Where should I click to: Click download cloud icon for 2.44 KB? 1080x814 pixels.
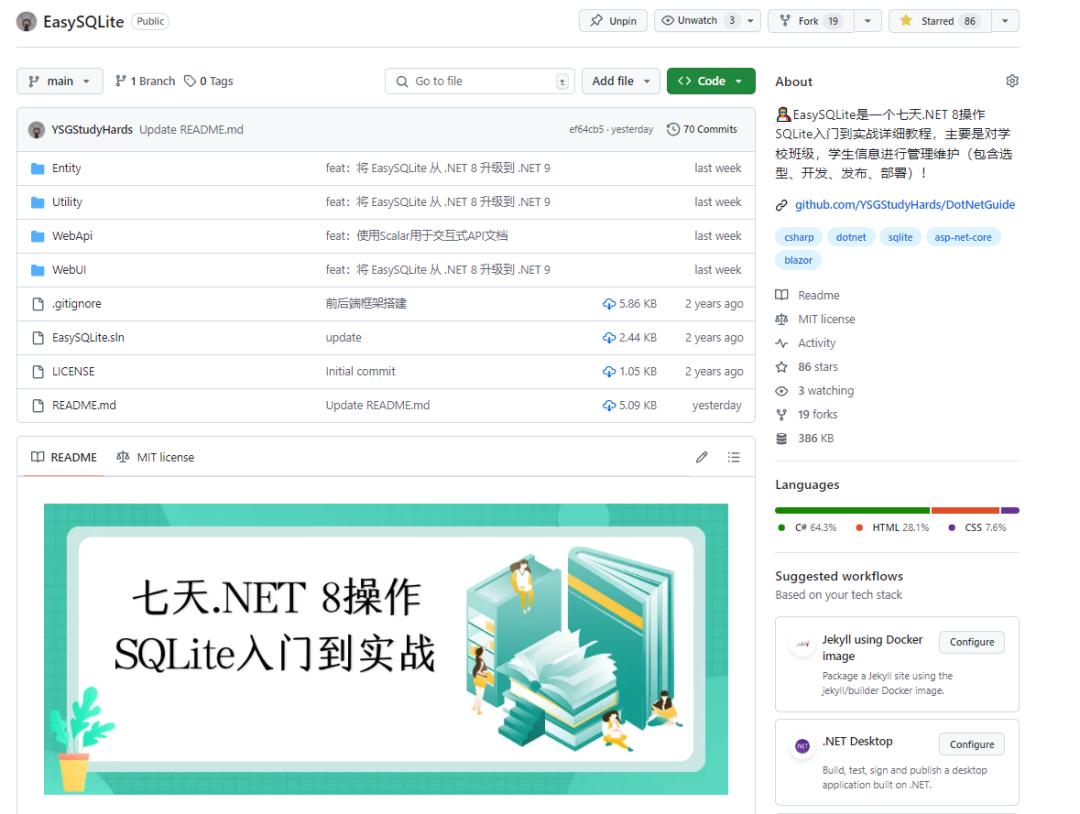tap(609, 337)
